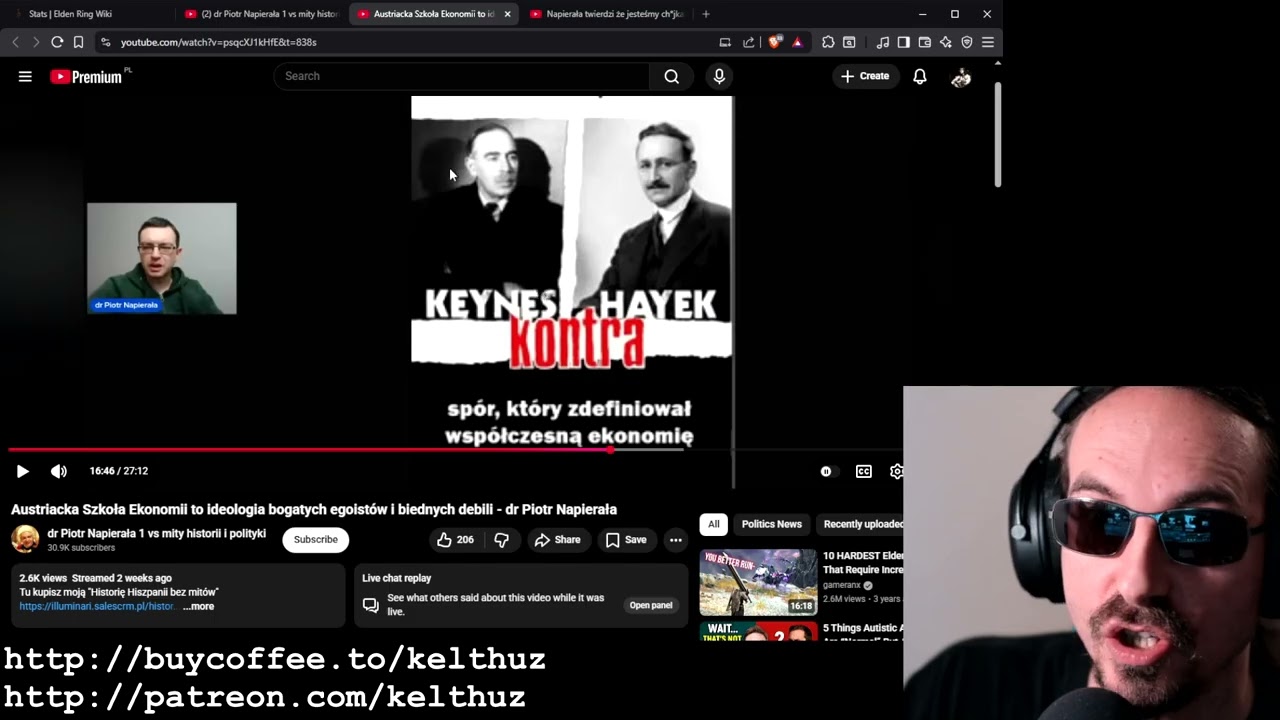Start voice search with the microphone

(719, 76)
